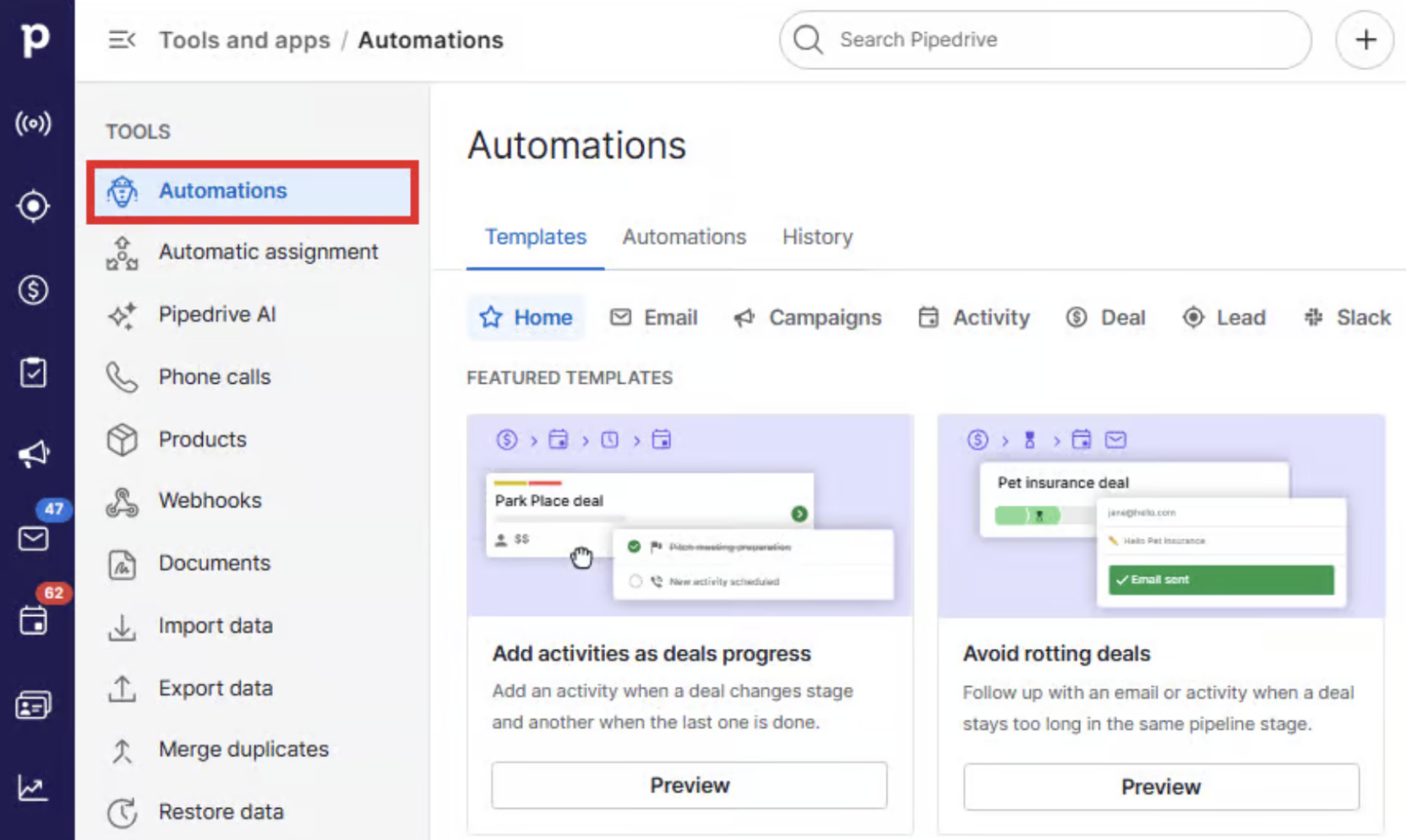Click the Restore data clock icon
The height and width of the screenshot is (840, 1418).
[123, 813]
